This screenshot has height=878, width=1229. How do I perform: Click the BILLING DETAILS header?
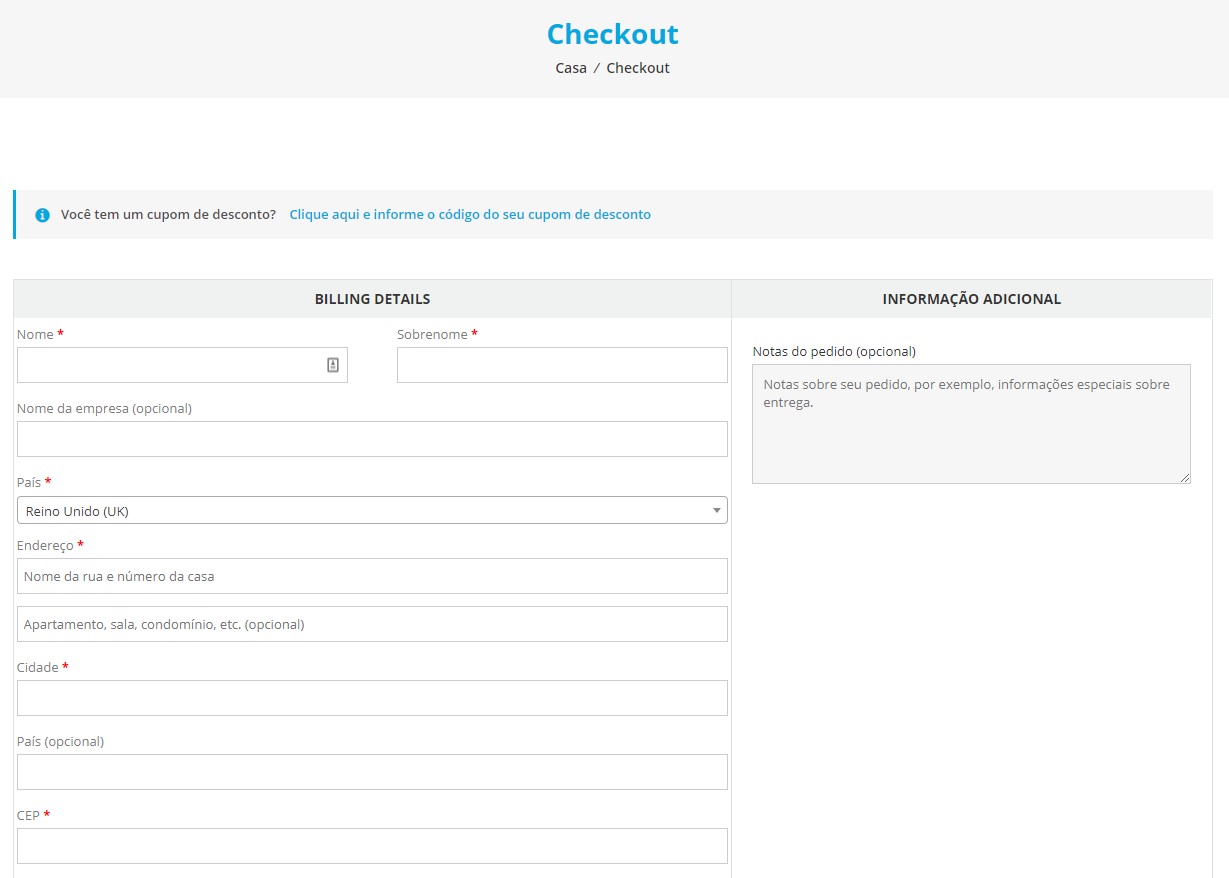coord(372,299)
